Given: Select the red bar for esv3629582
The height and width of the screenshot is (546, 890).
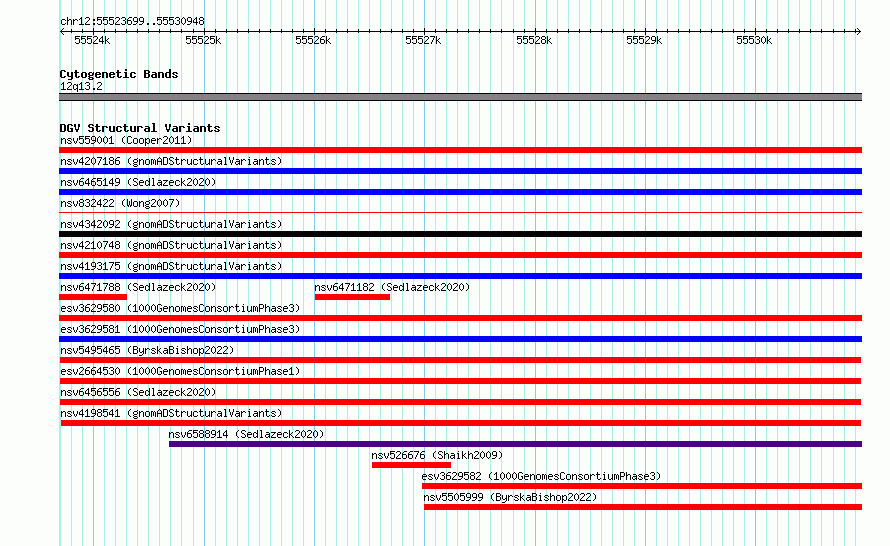Looking at the screenshot, I should (x=642, y=486).
